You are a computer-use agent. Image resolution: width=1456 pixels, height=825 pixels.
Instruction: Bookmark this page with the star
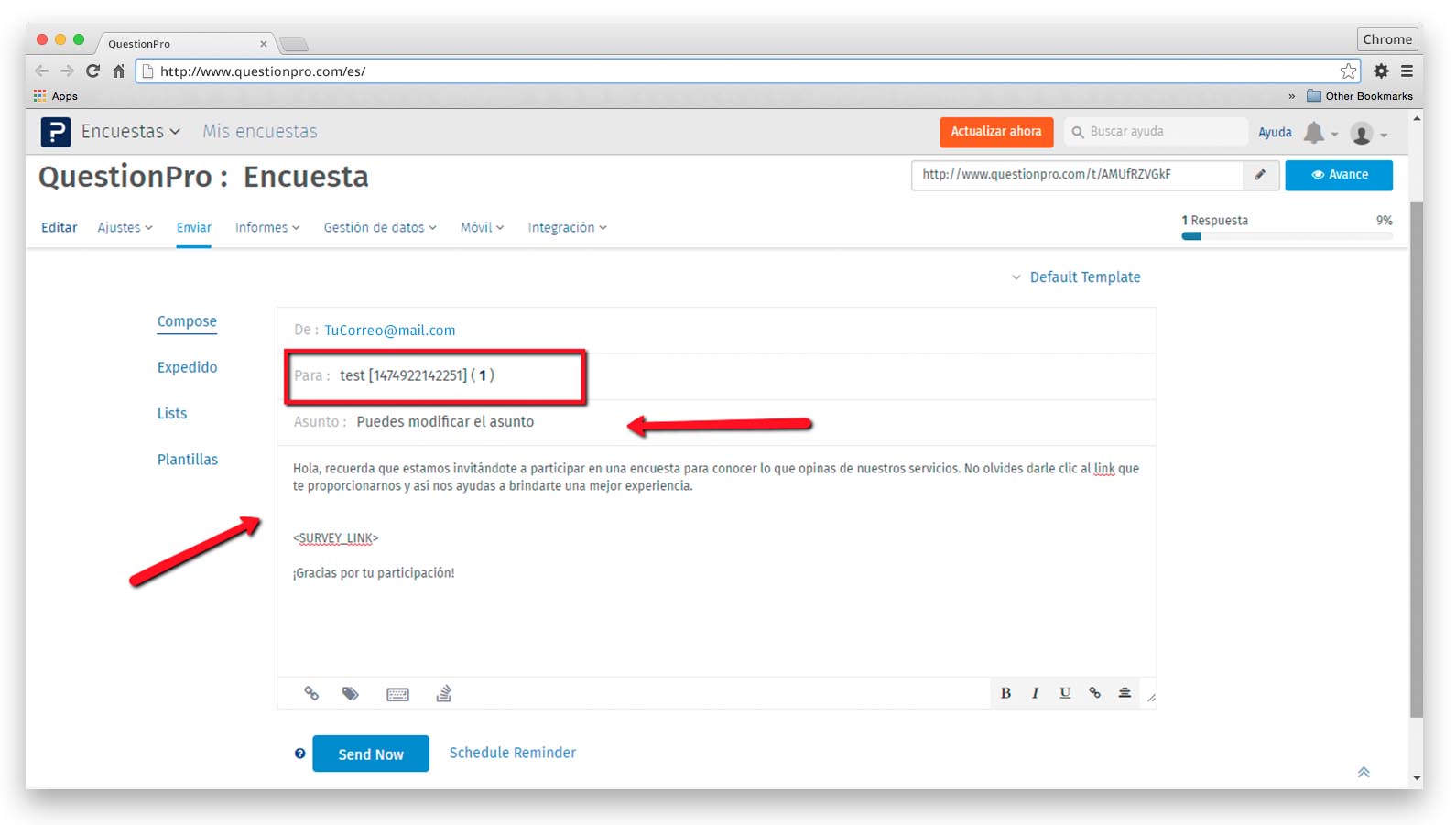click(1348, 71)
